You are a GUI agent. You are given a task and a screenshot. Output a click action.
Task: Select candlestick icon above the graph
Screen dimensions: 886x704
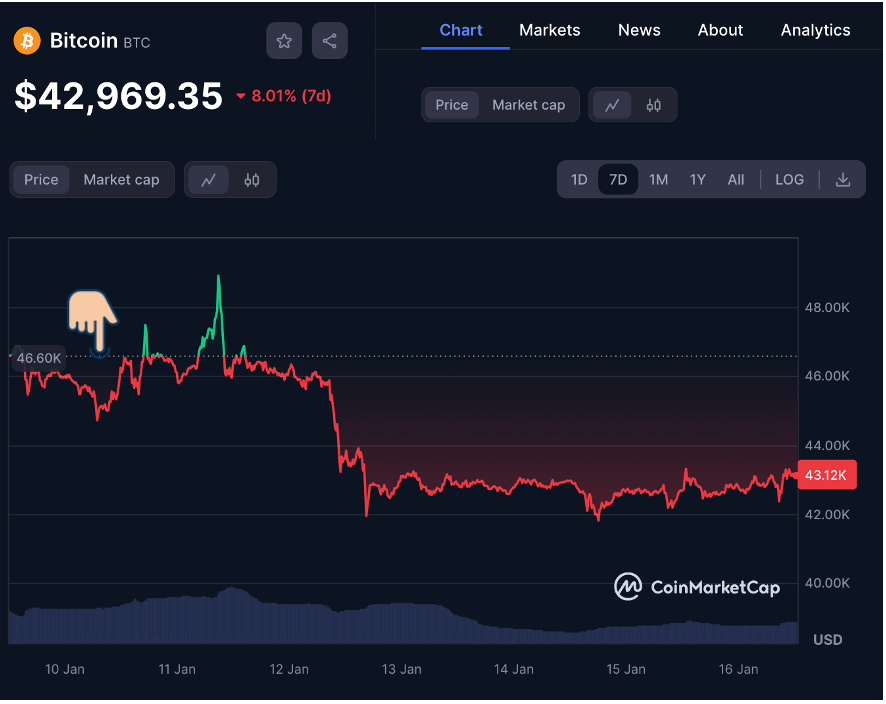click(x=251, y=180)
